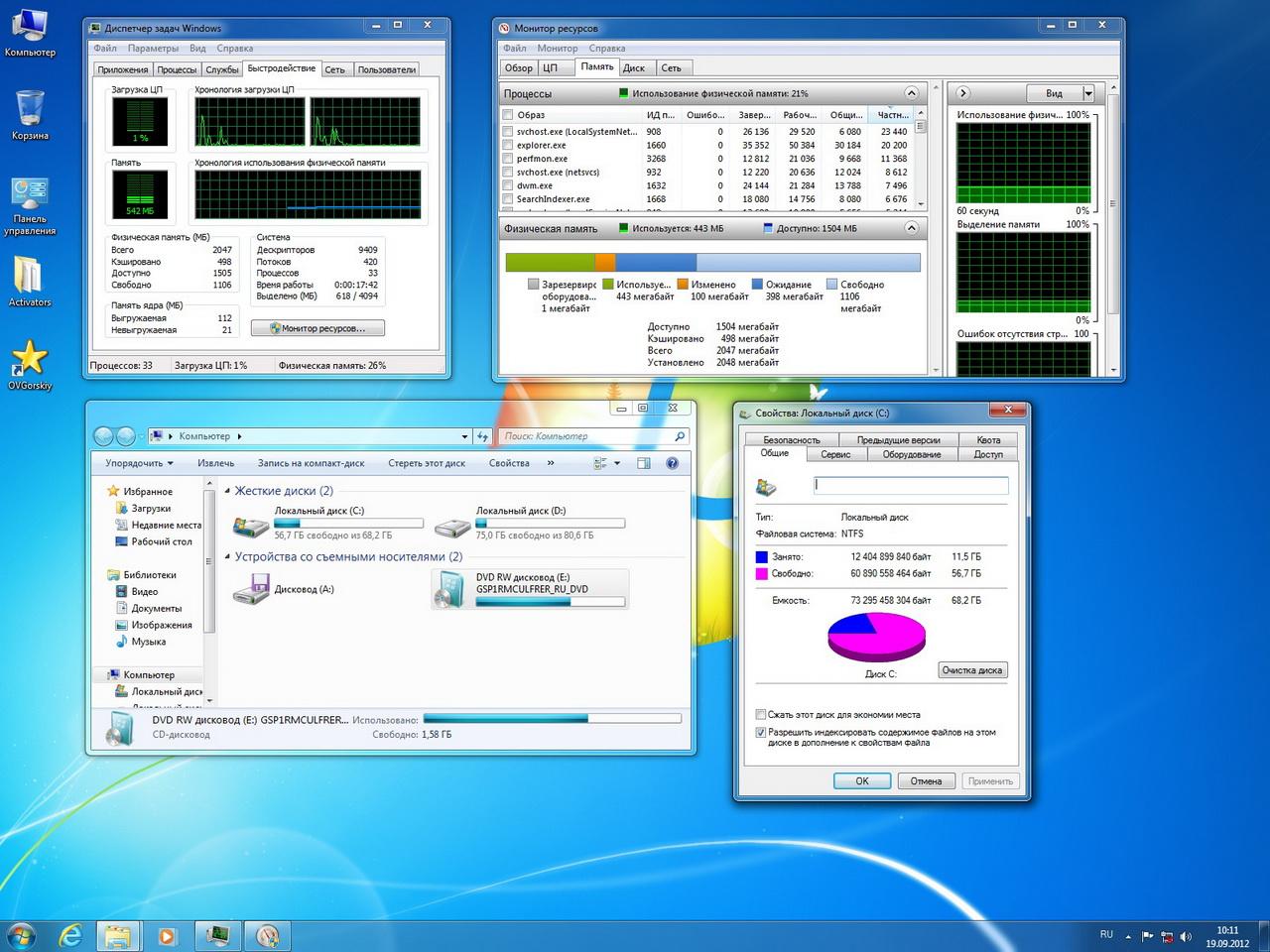The height and width of the screenshot is (952, 1270).
Task: Select the OVGorskiy star shortcut
Action: [x=30, y=363]
